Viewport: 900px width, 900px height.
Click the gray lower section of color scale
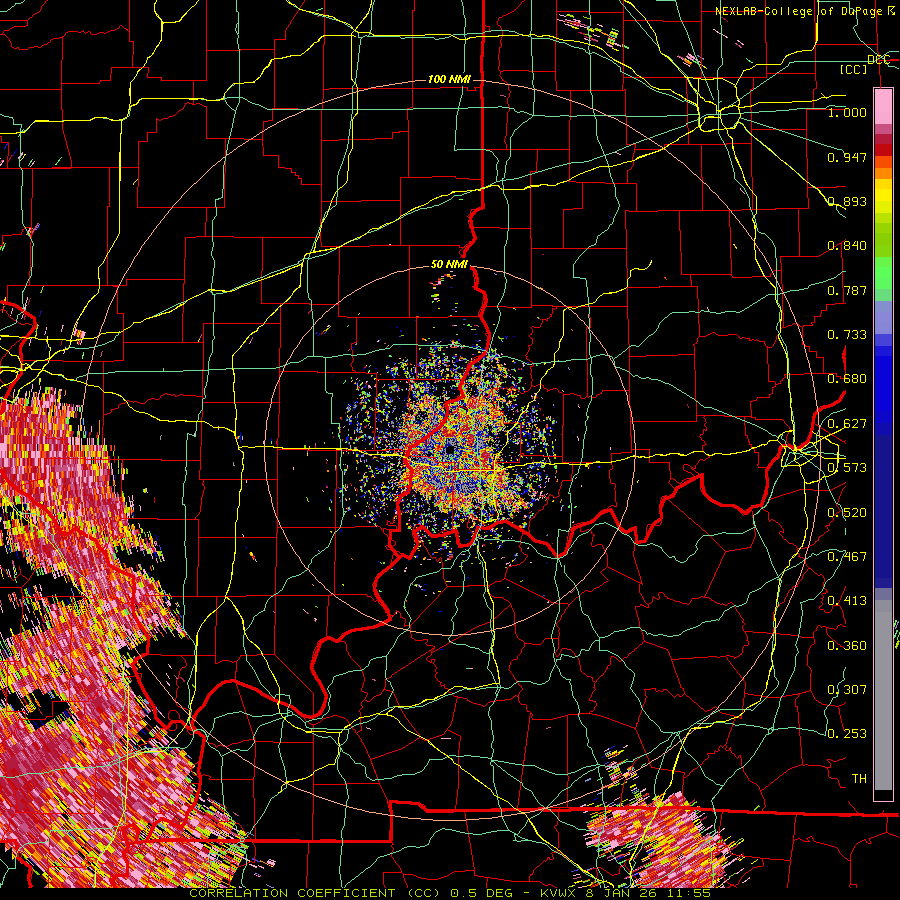point(883,695)
